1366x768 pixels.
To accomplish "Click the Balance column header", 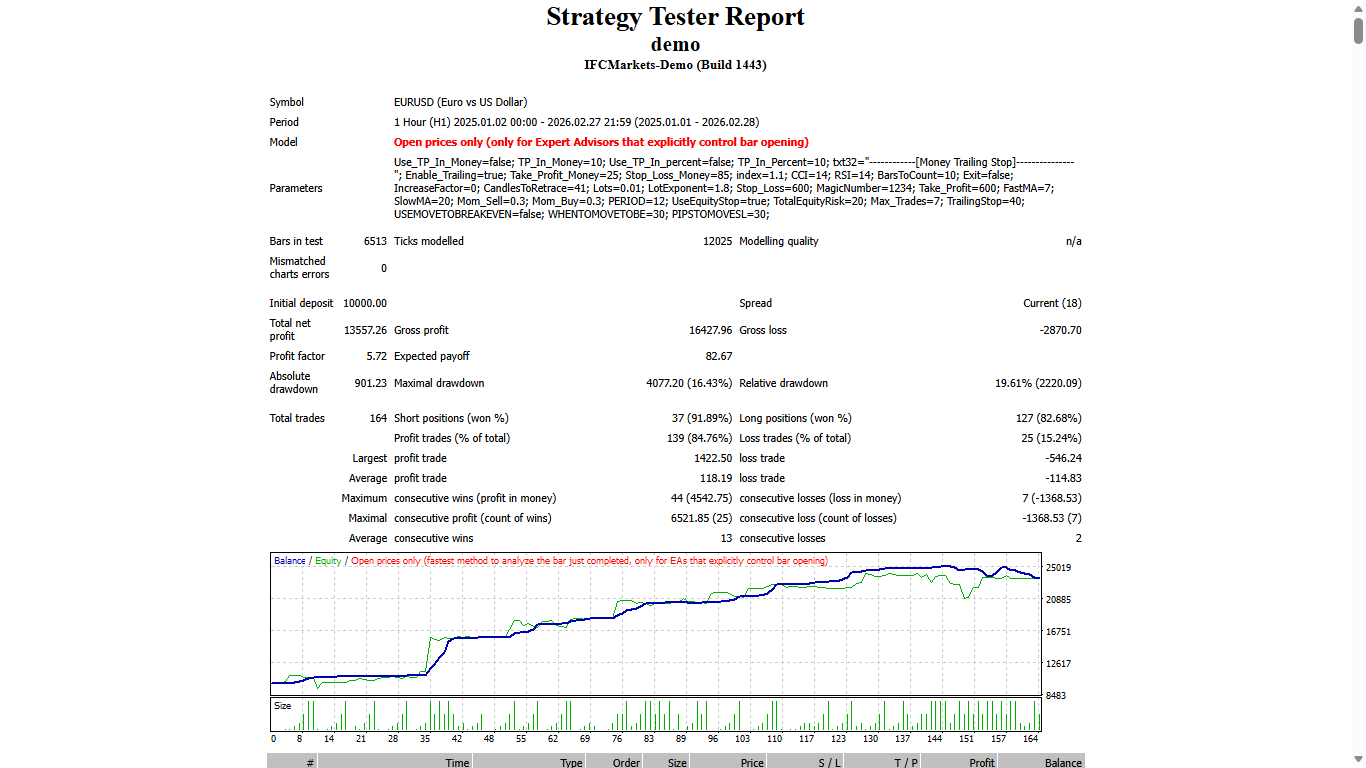I will tap(1060, 761).
